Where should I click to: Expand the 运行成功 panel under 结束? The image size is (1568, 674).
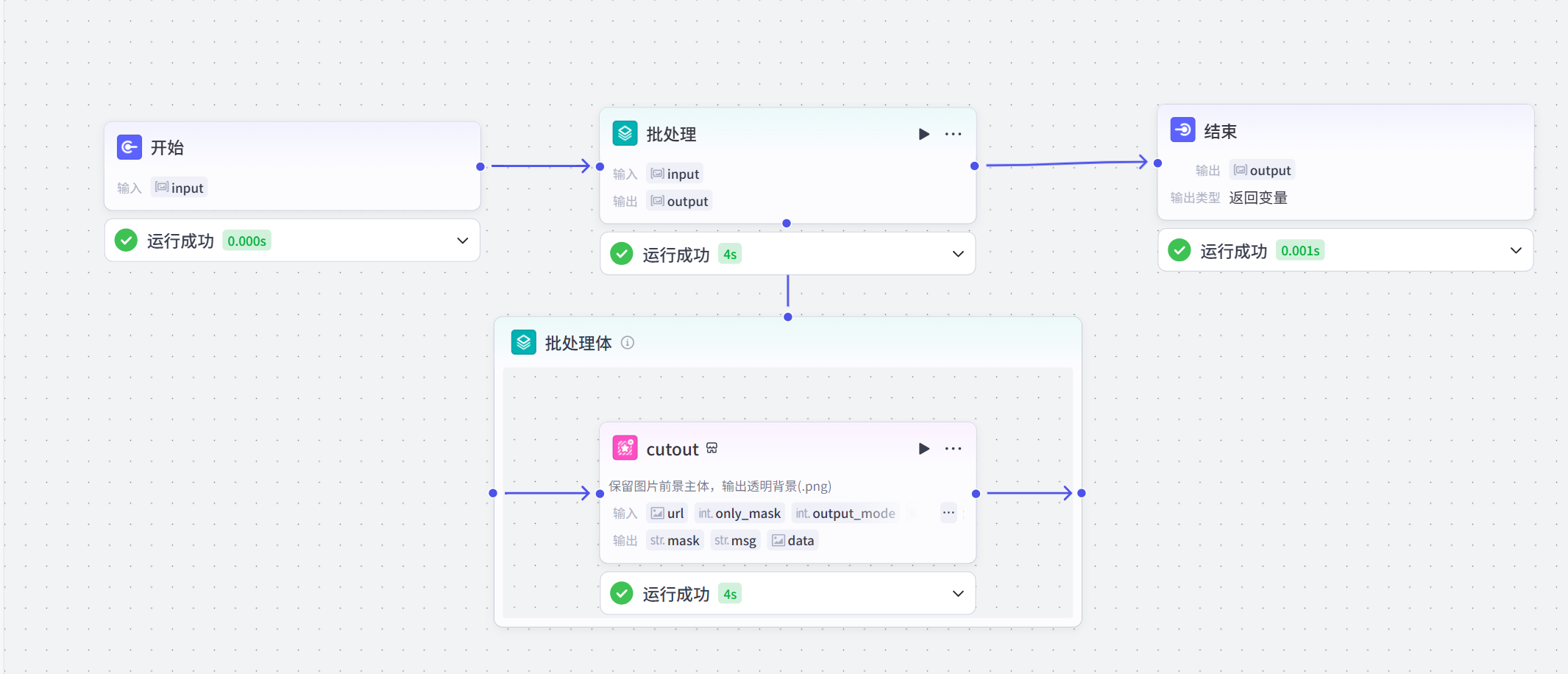click(x=1516, y=249)
